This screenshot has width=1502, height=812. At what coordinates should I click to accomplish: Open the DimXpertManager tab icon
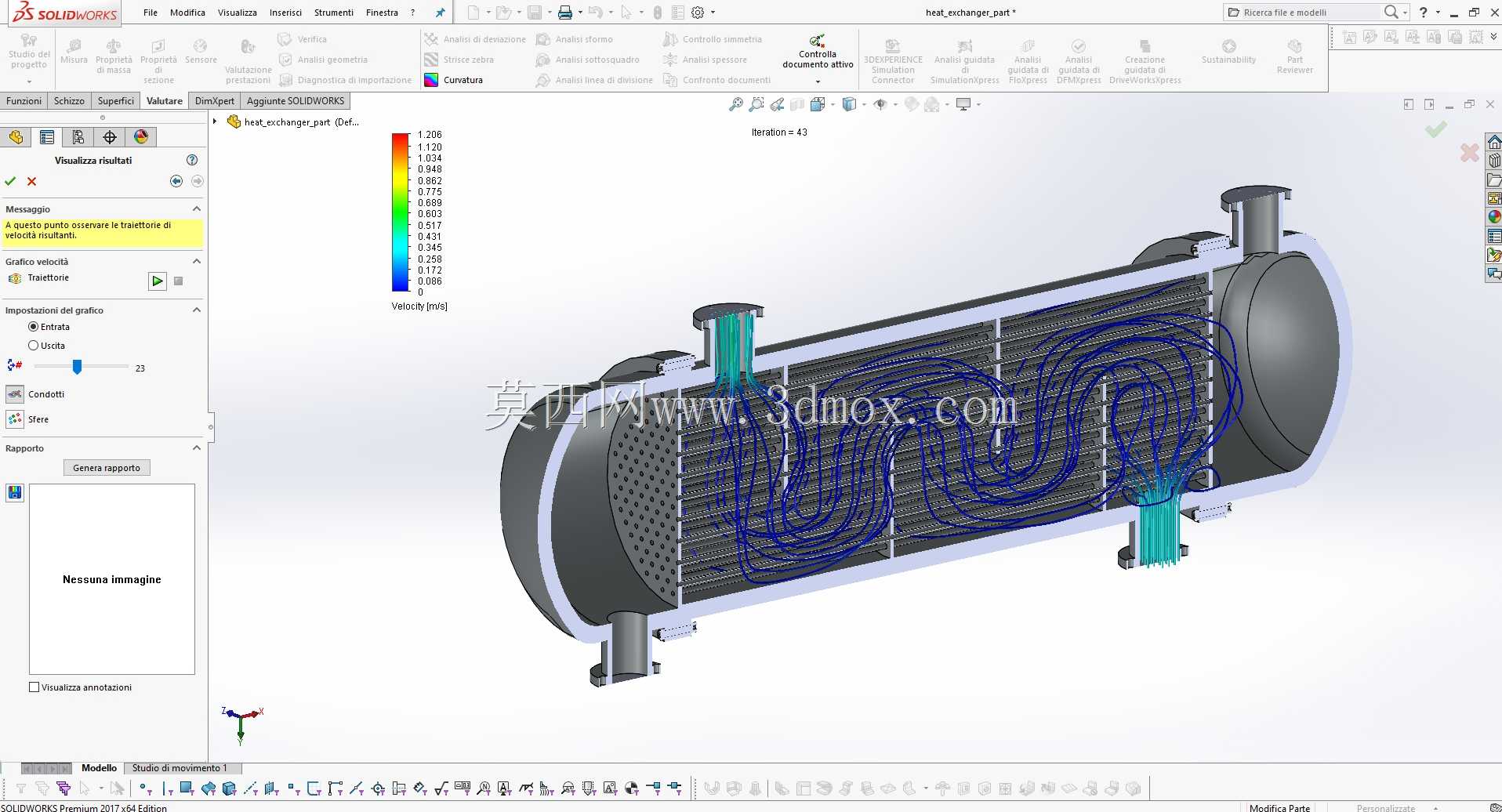(110, 137)
